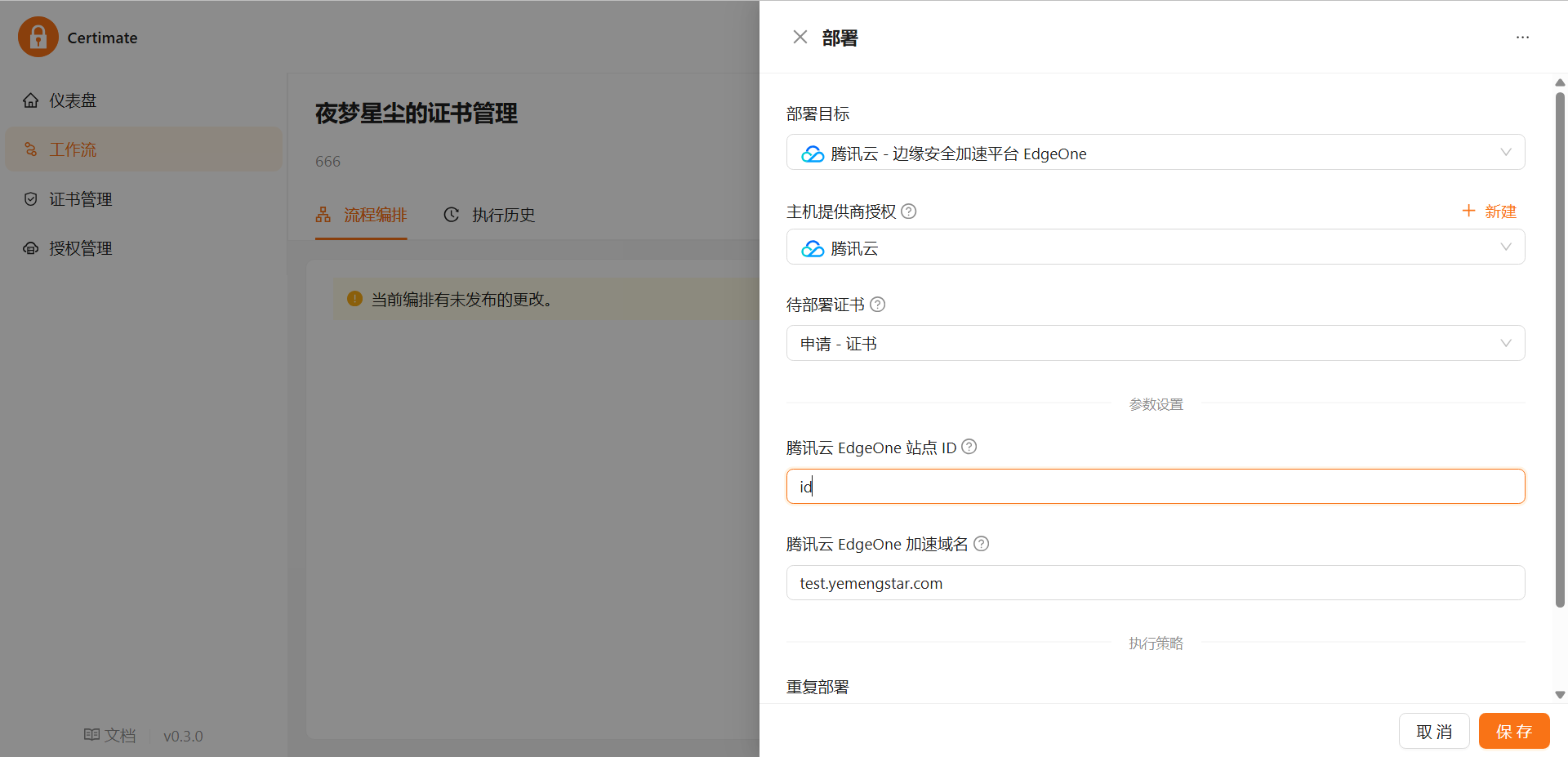
Task: Open 仪表盘 in the sidebar
Action: 72,100
